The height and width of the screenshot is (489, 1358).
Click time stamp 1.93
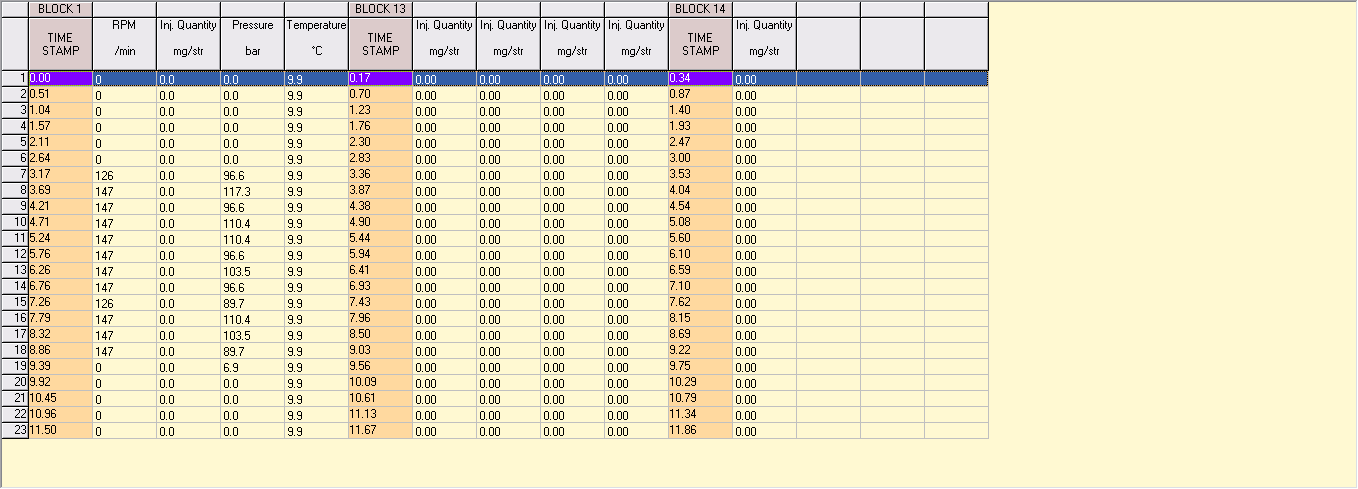pyautogui.click(x=700, y=126)
